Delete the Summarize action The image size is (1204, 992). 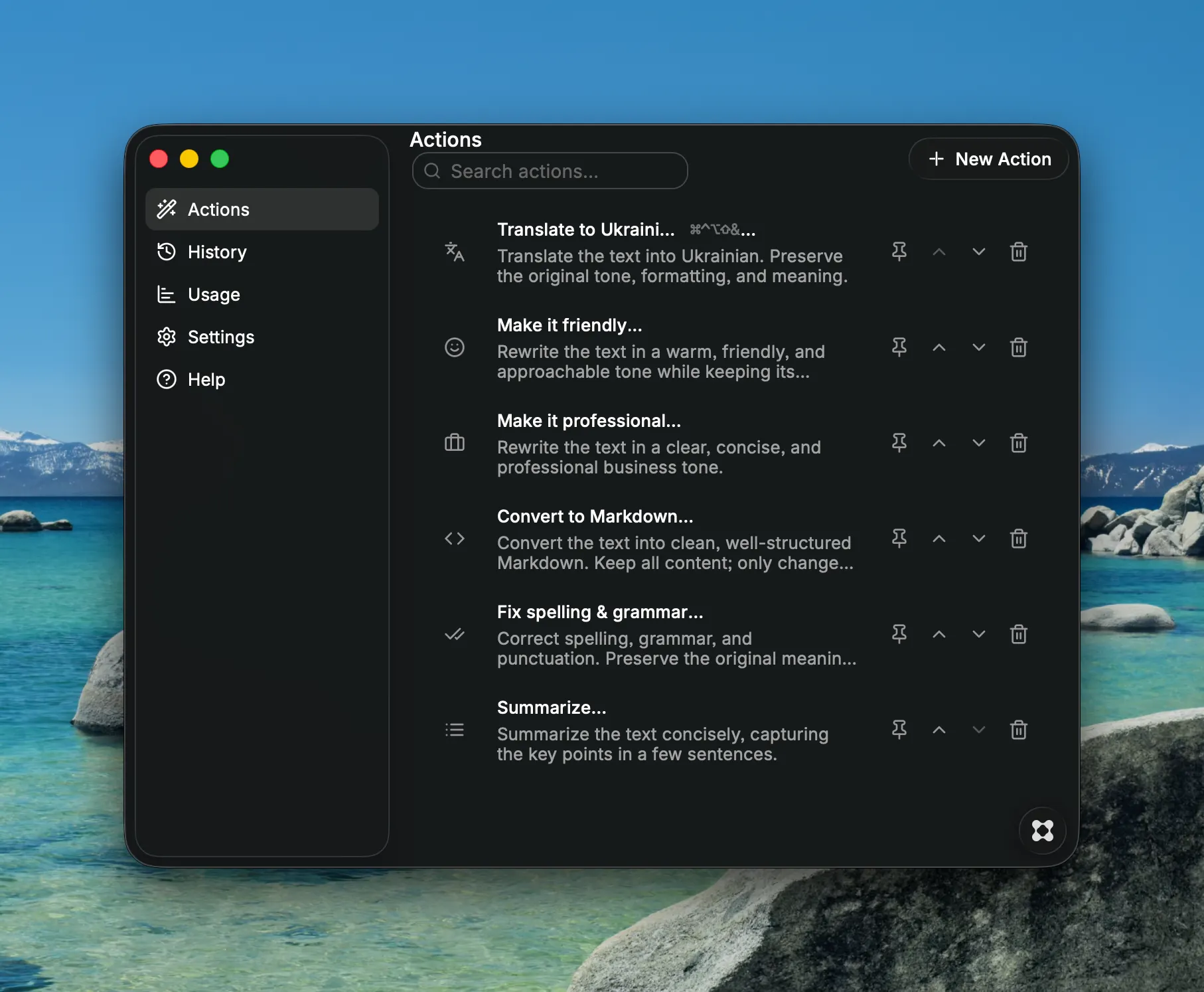point(1019,730)
